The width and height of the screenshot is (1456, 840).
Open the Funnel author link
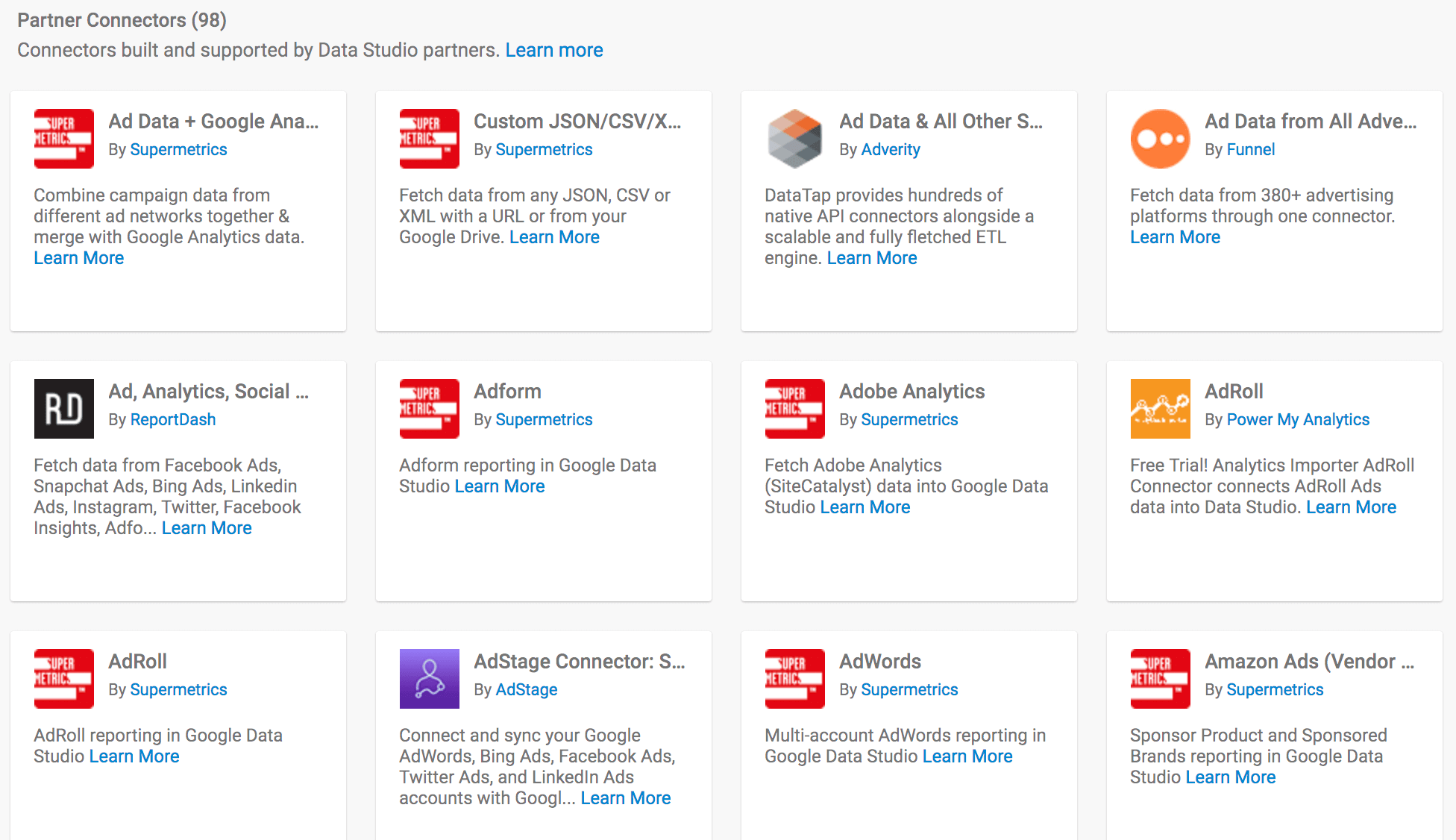tap(1251, 149)
